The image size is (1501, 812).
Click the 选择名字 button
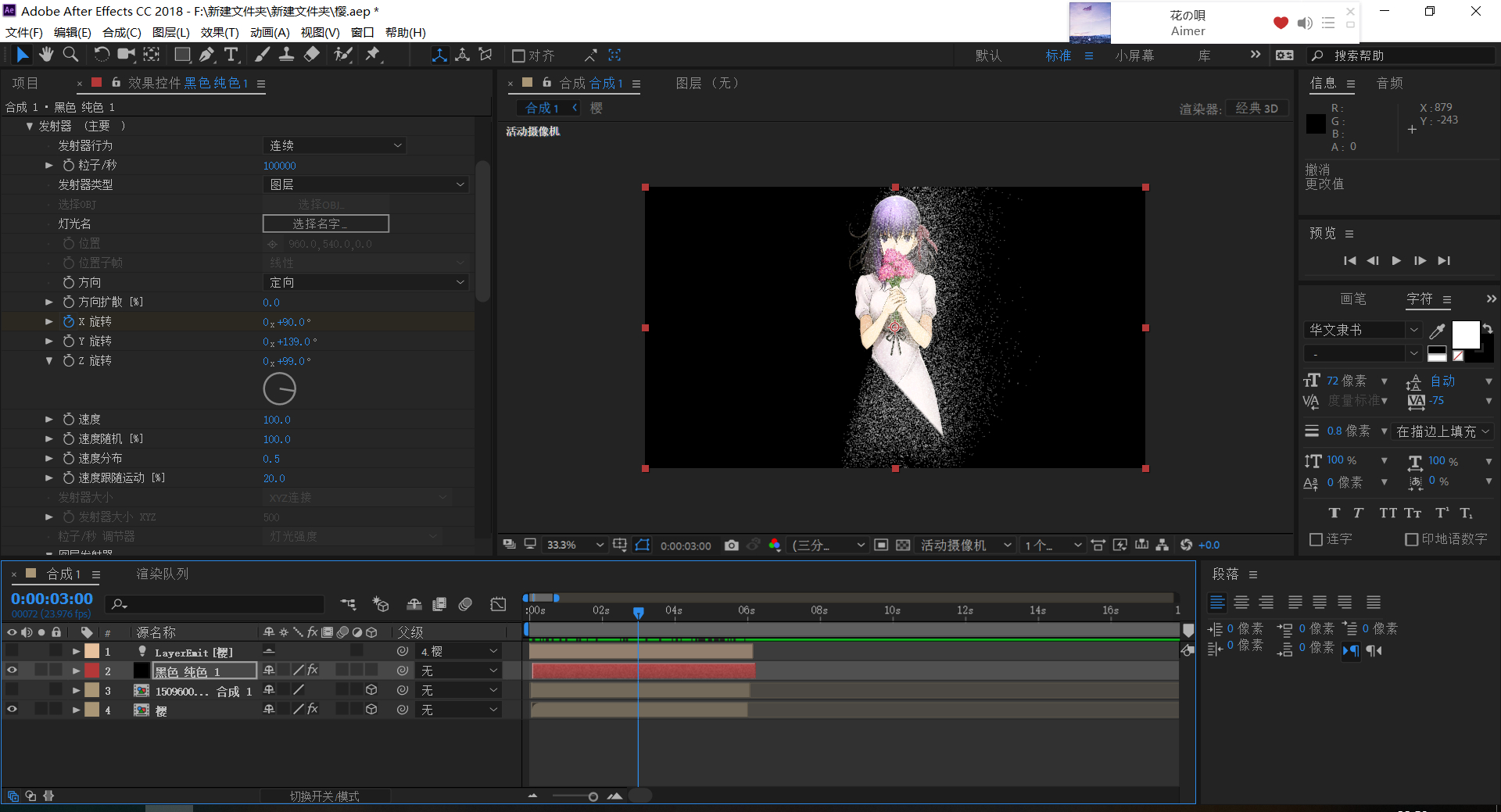click(x=325, y=224)
